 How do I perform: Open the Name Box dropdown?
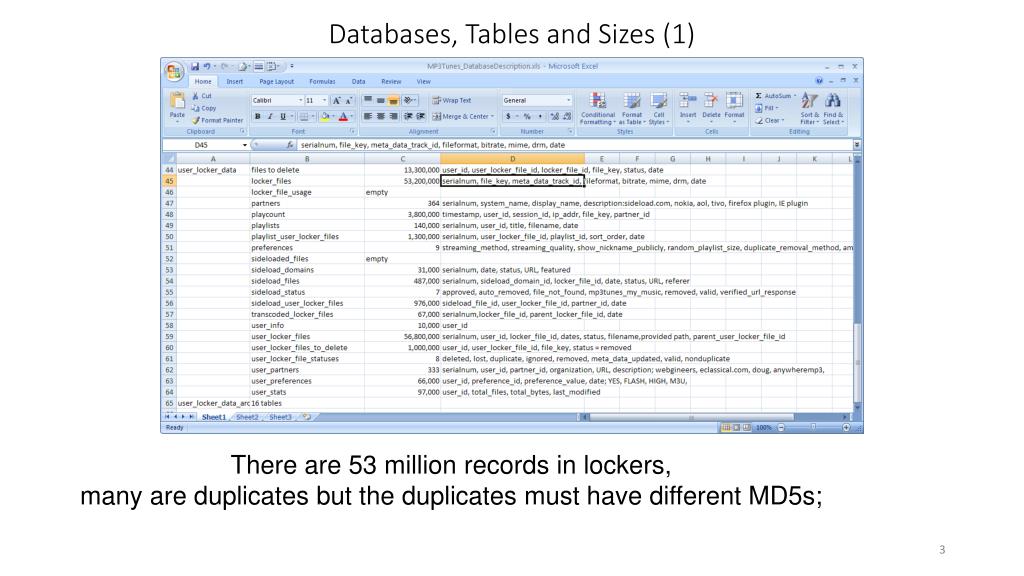click(x=244, y=145)
